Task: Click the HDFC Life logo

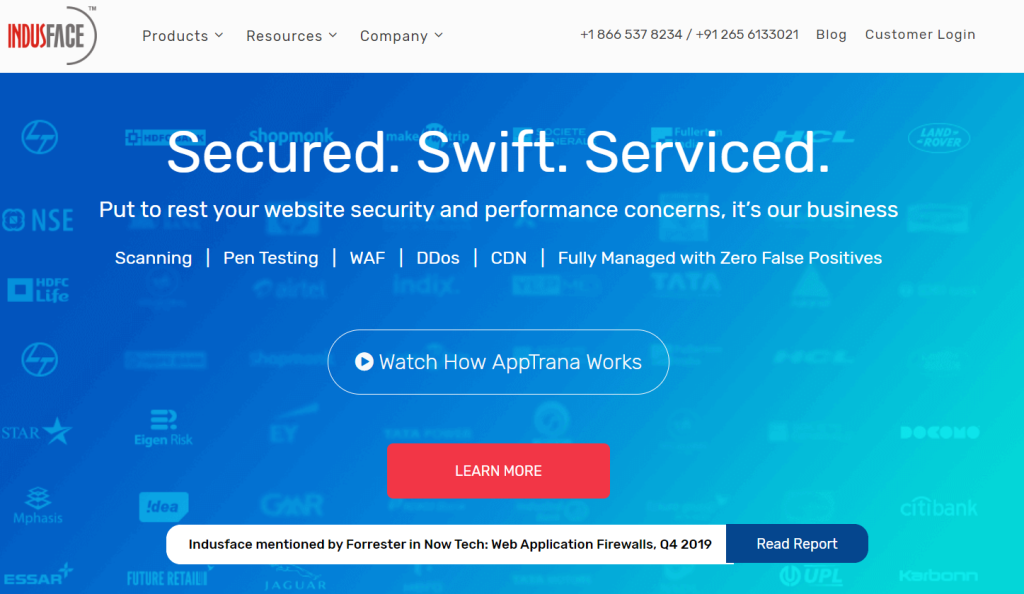Action: (38, 290)
